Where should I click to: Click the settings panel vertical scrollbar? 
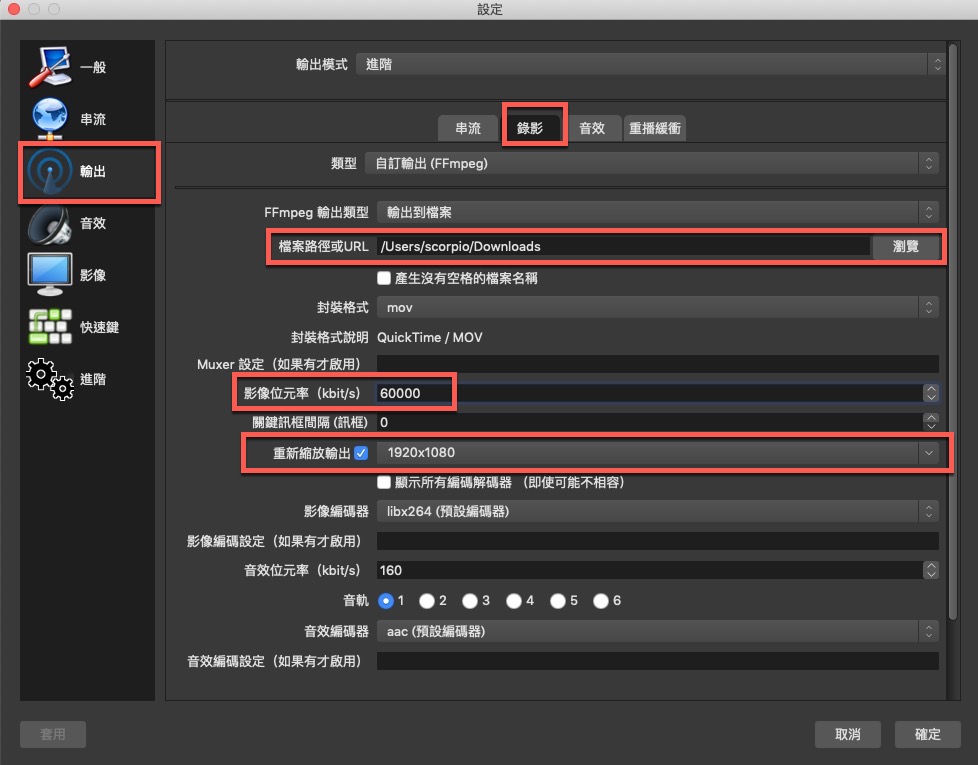(x=952, y=330)
